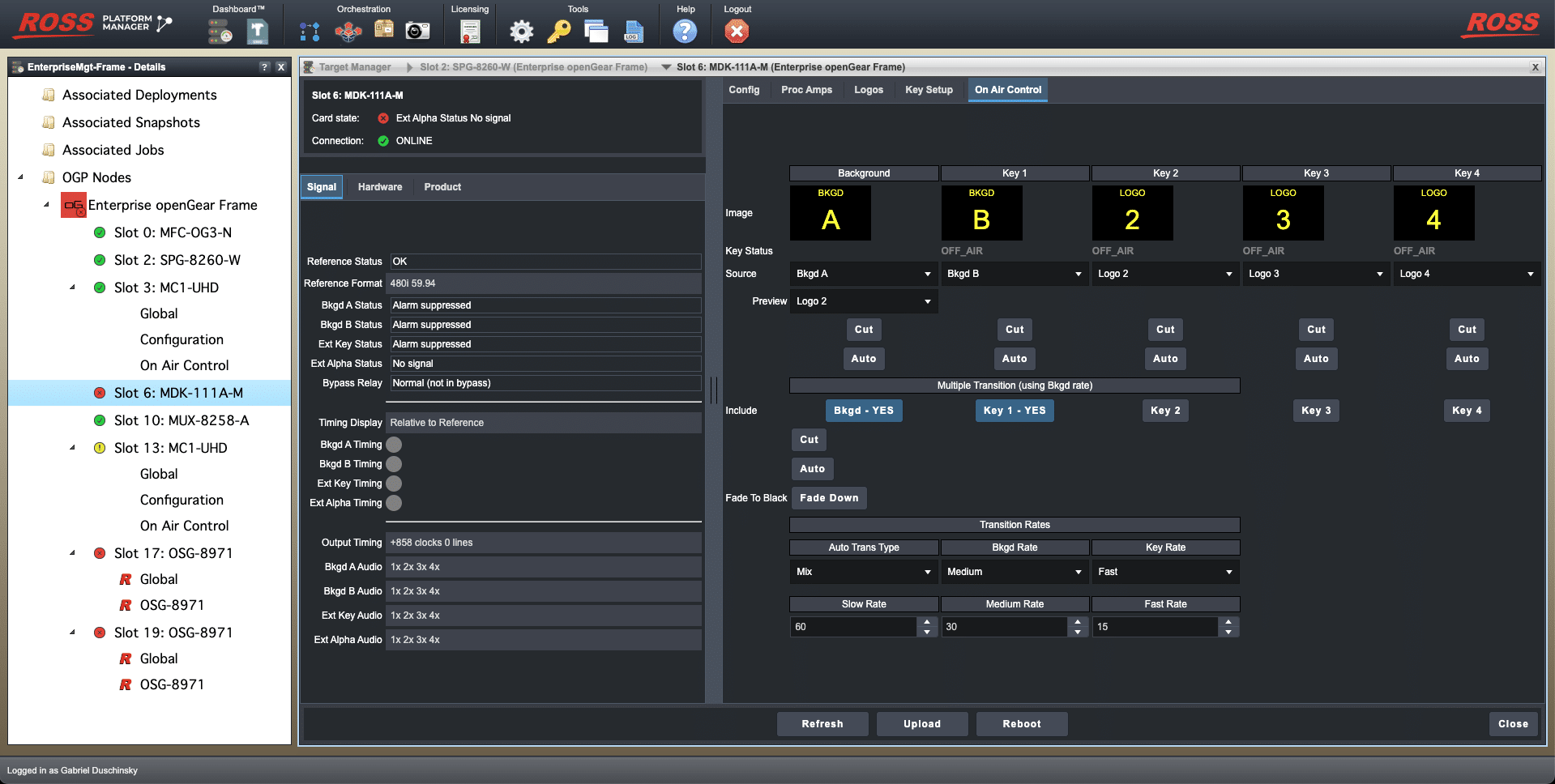1555x784 pixels.
Task: Switch to the Proc Amps tab
Action: click(806, 90)
